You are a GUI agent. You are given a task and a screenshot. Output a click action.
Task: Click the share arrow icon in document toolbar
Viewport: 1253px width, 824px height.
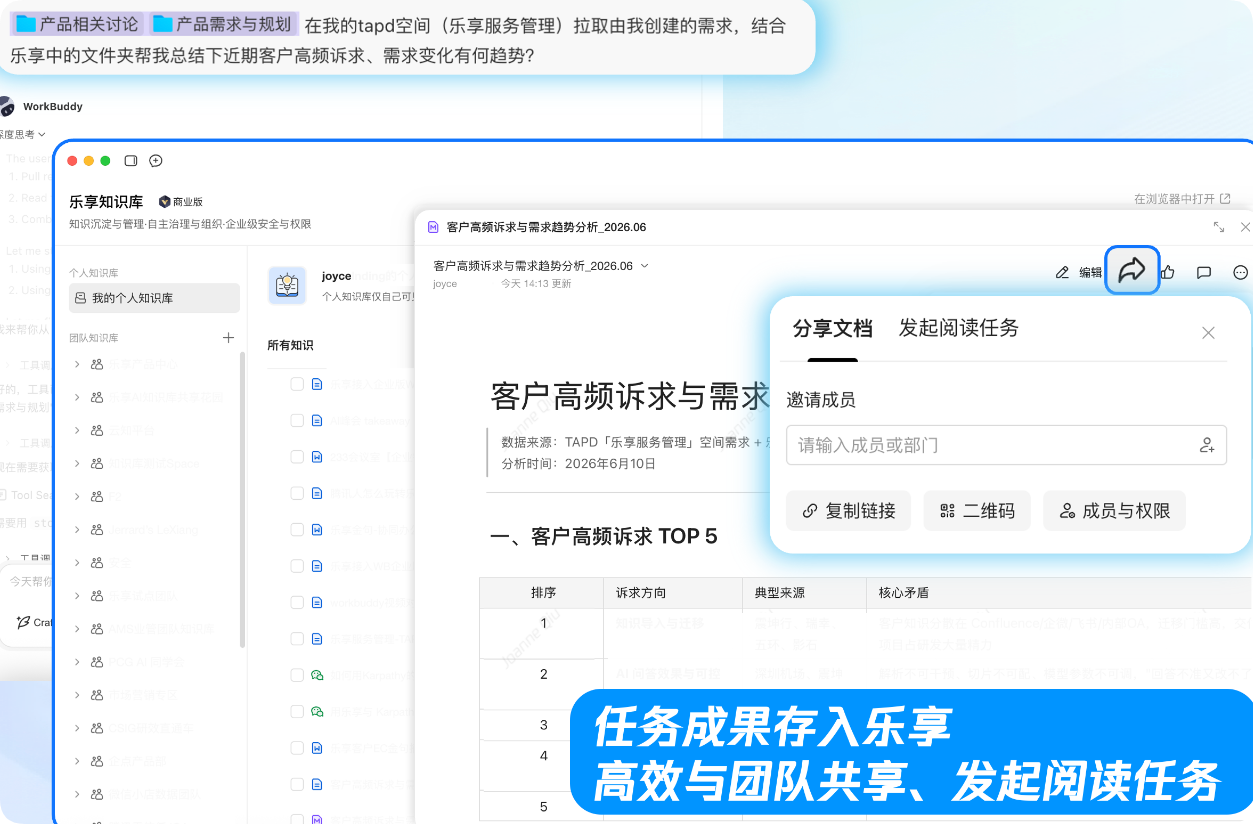1132,270
